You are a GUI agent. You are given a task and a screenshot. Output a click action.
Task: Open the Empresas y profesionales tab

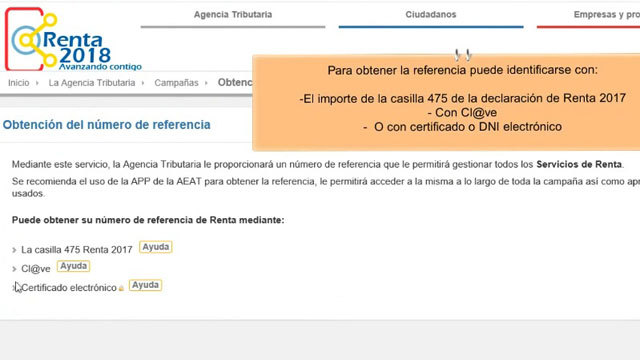coord(607,15)
